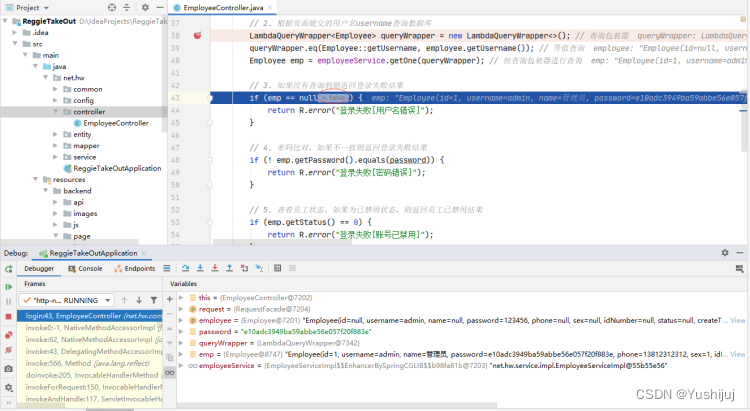This screenshot has width=750, height=411.
Task: Click the red Force Step Into icon
Action: click(x=215, y=268)
